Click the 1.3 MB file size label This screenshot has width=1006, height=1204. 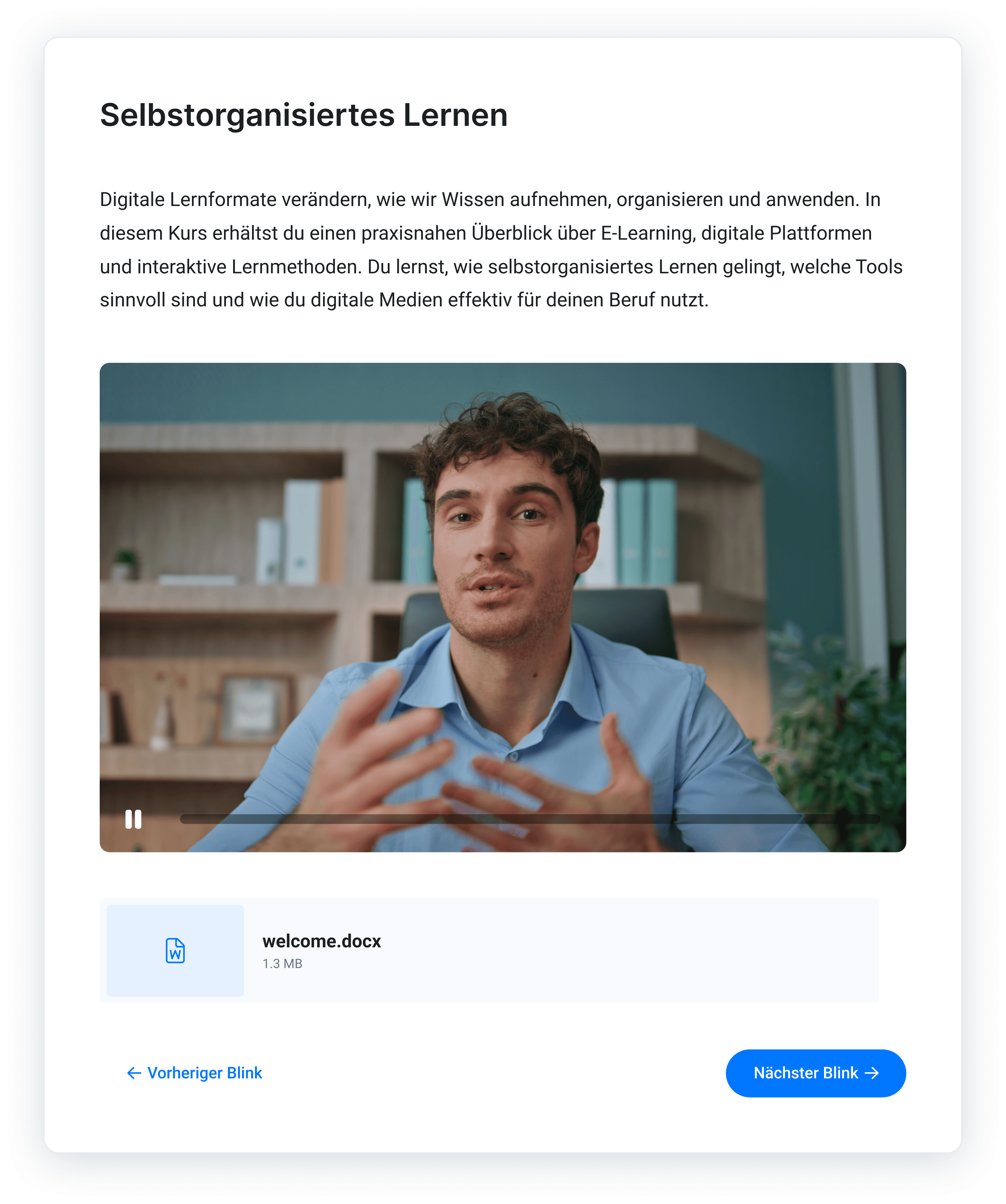click(x=282, y=964)
